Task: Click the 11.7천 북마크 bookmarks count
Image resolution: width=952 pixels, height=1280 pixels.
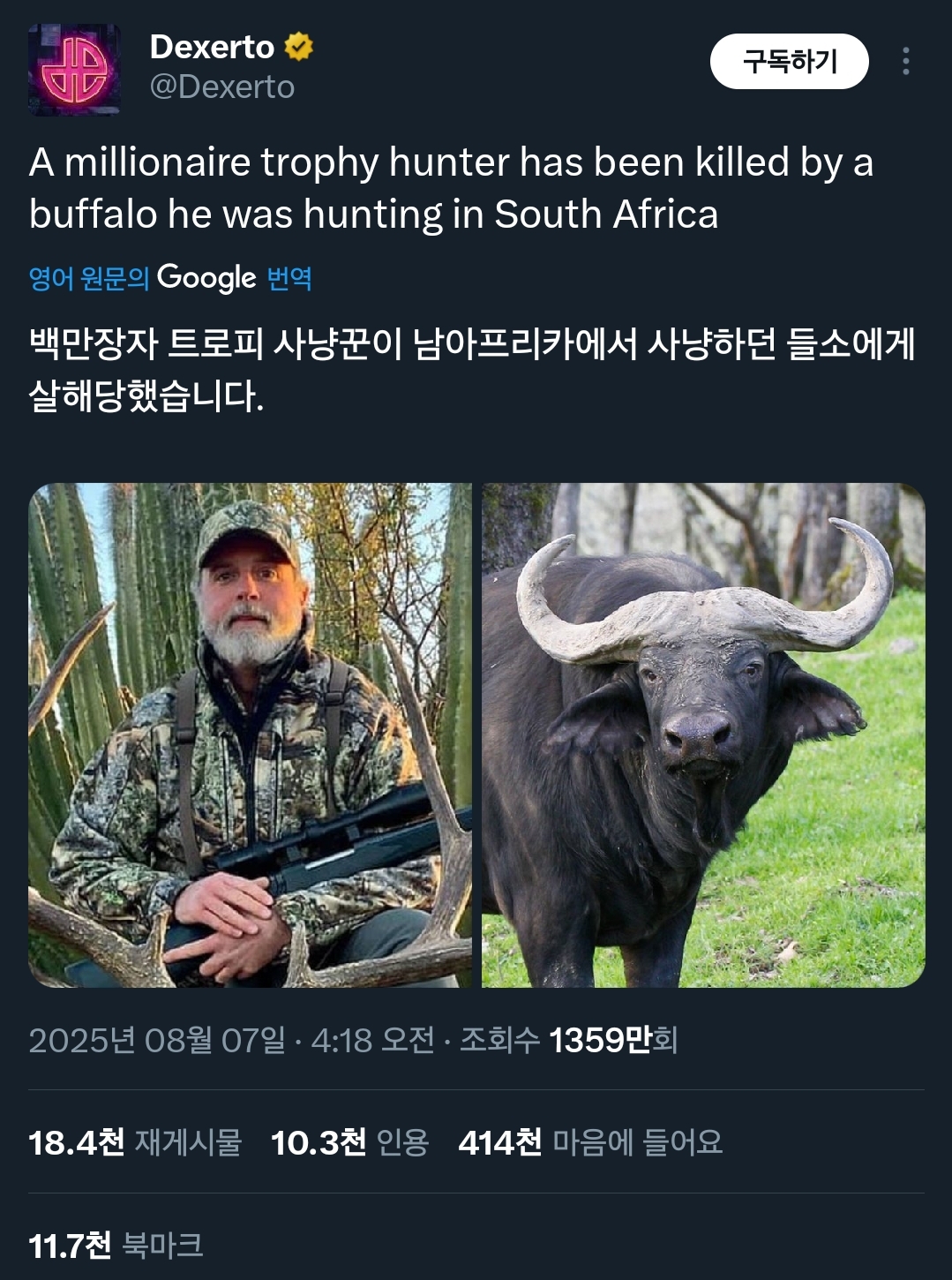Action: (x=116, y=1246)
